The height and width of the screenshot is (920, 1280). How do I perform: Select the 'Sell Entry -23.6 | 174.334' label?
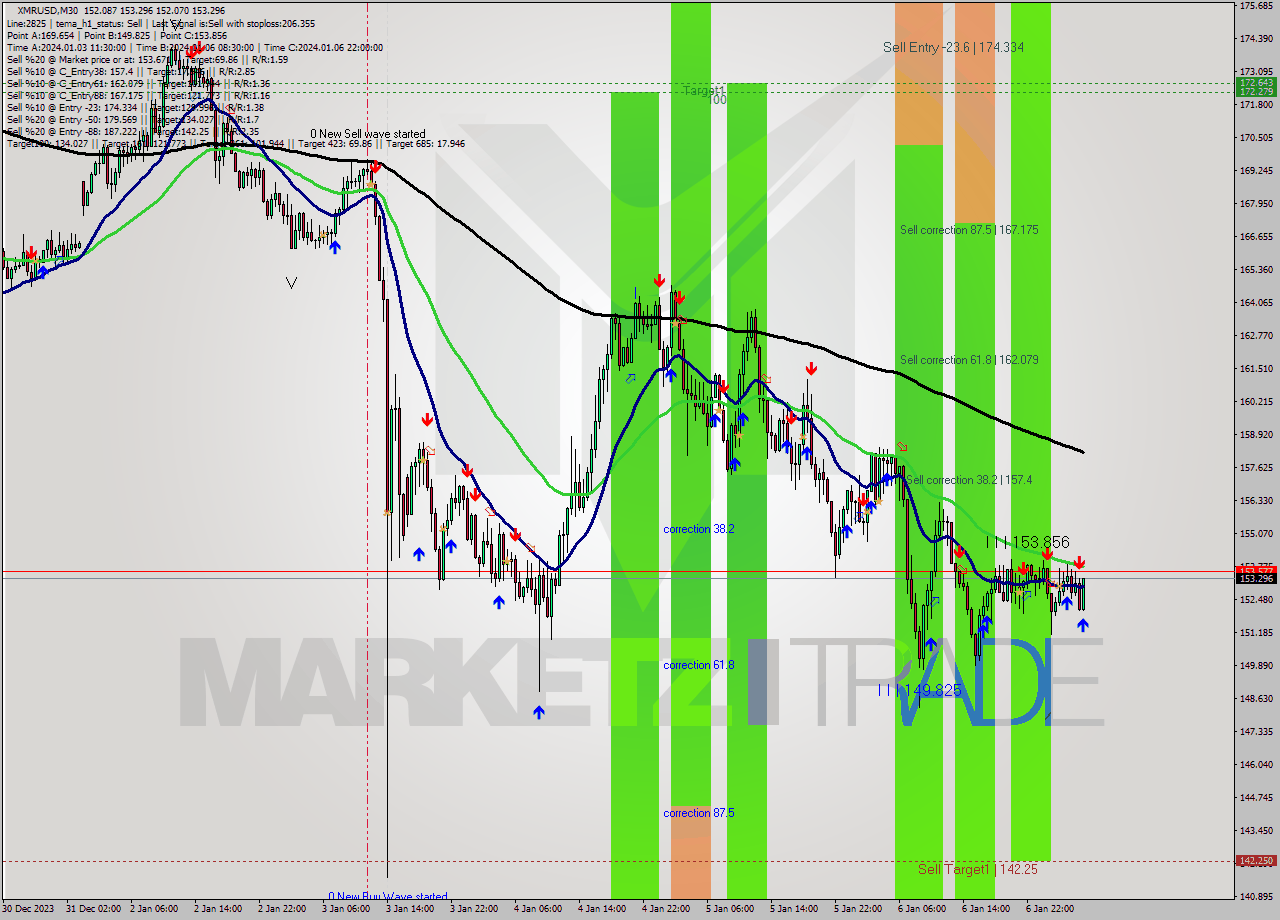tap(953, 47)
